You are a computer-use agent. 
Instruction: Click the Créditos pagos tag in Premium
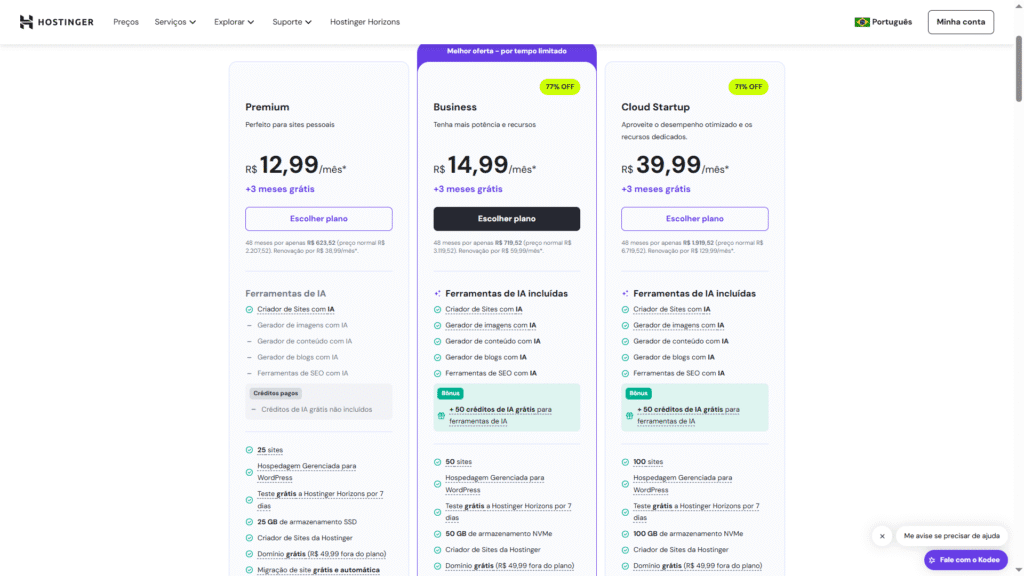tap(276, 393)
